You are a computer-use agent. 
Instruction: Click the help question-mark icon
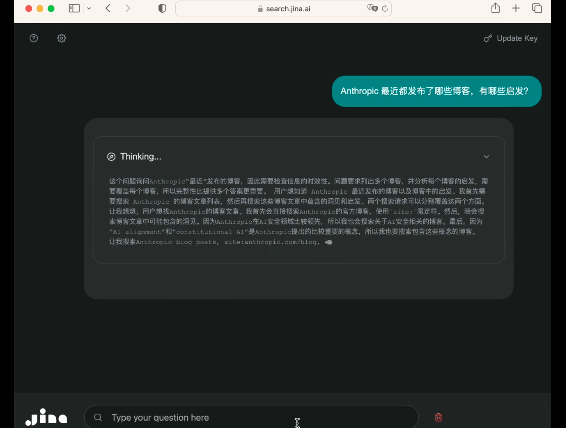(34, 38)
